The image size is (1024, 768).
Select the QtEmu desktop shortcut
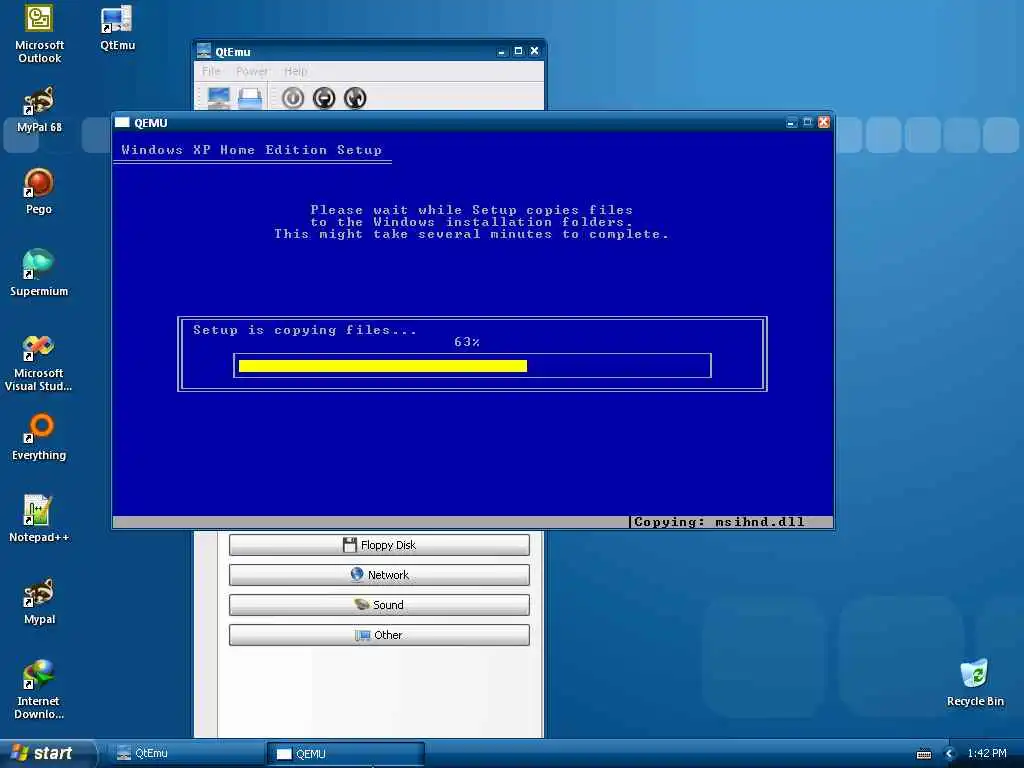coord(118,28)
